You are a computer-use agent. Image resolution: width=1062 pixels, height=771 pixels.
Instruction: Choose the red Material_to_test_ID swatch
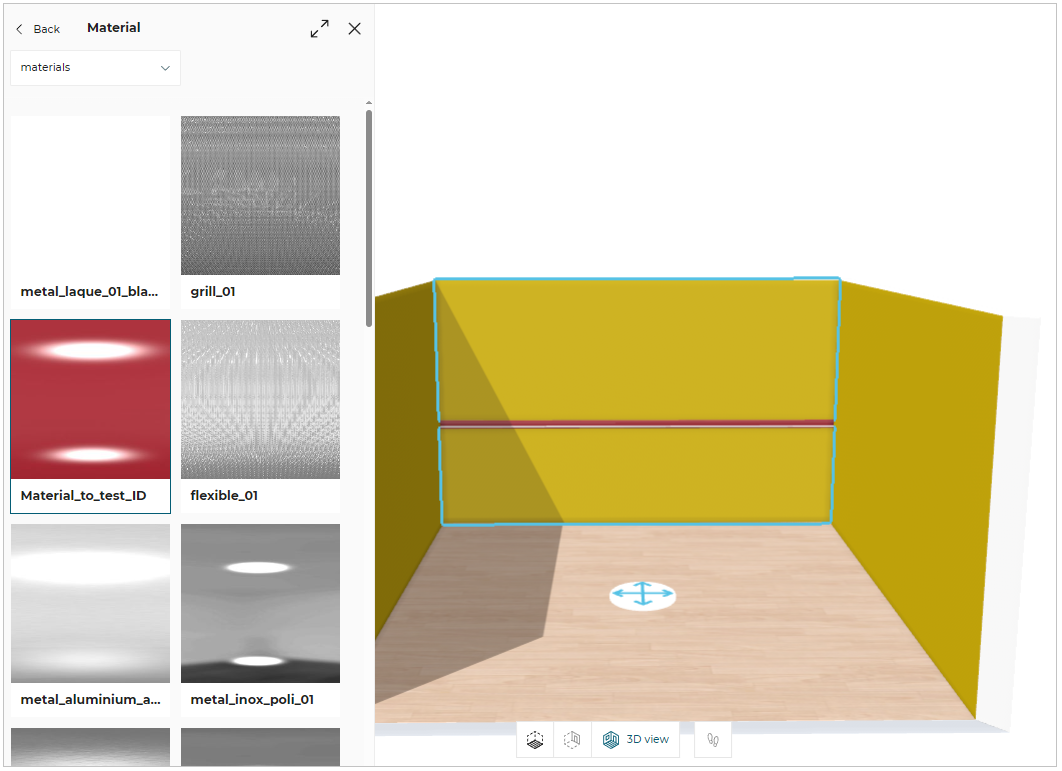tap(90, 399)
